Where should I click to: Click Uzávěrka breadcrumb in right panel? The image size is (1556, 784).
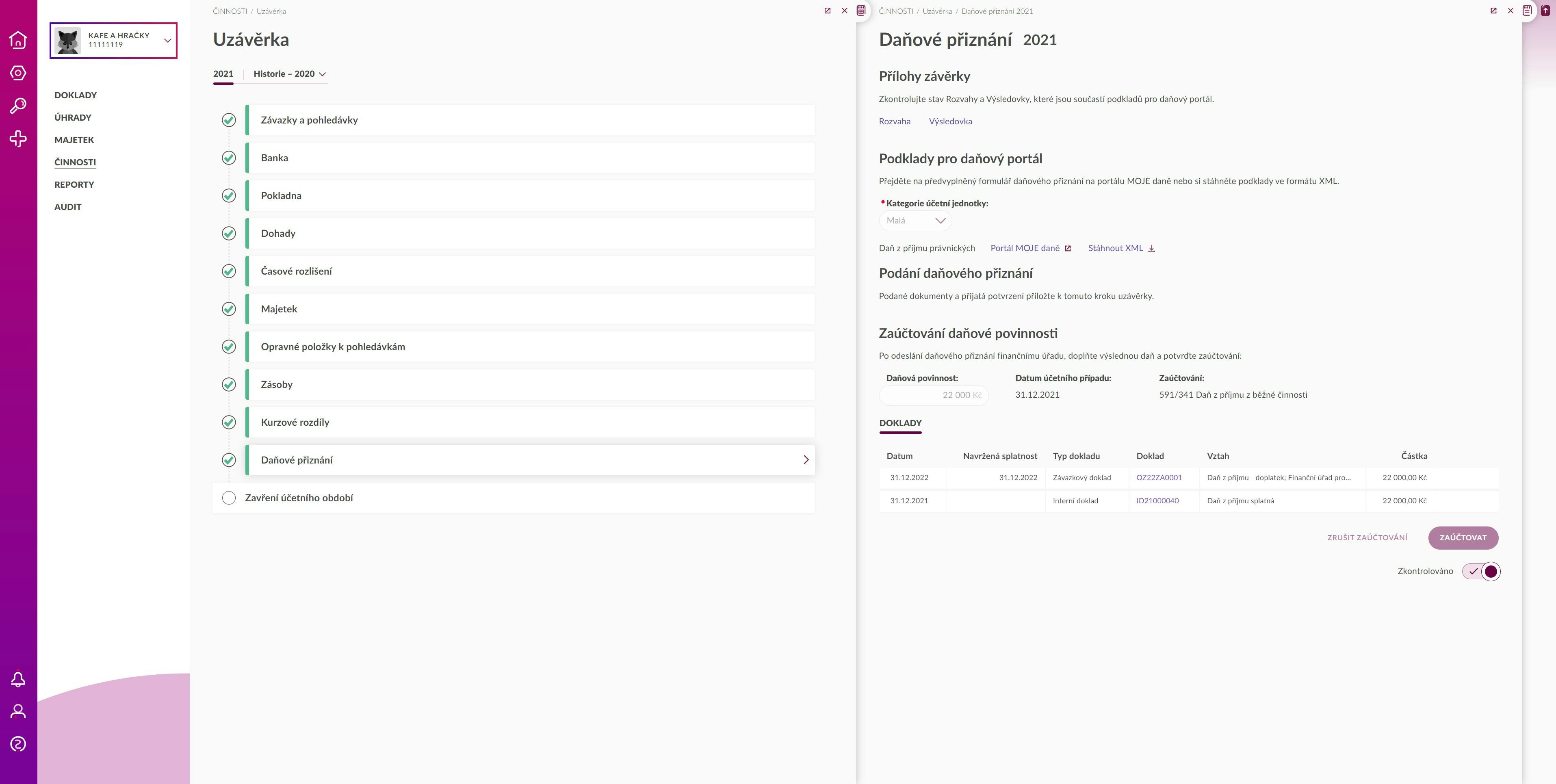[x=937, y=11]
